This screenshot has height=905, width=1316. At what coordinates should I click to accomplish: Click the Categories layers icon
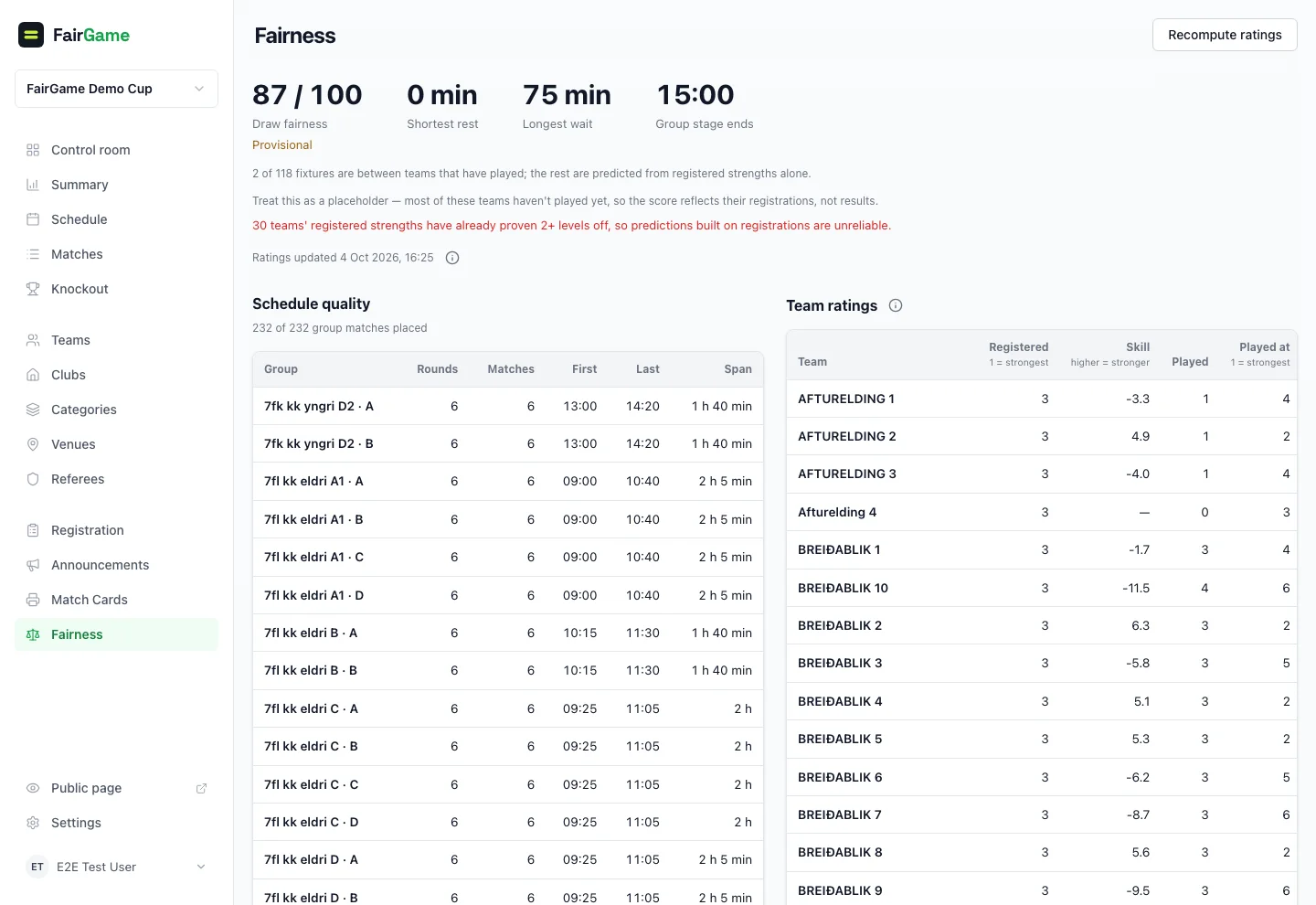33,410
